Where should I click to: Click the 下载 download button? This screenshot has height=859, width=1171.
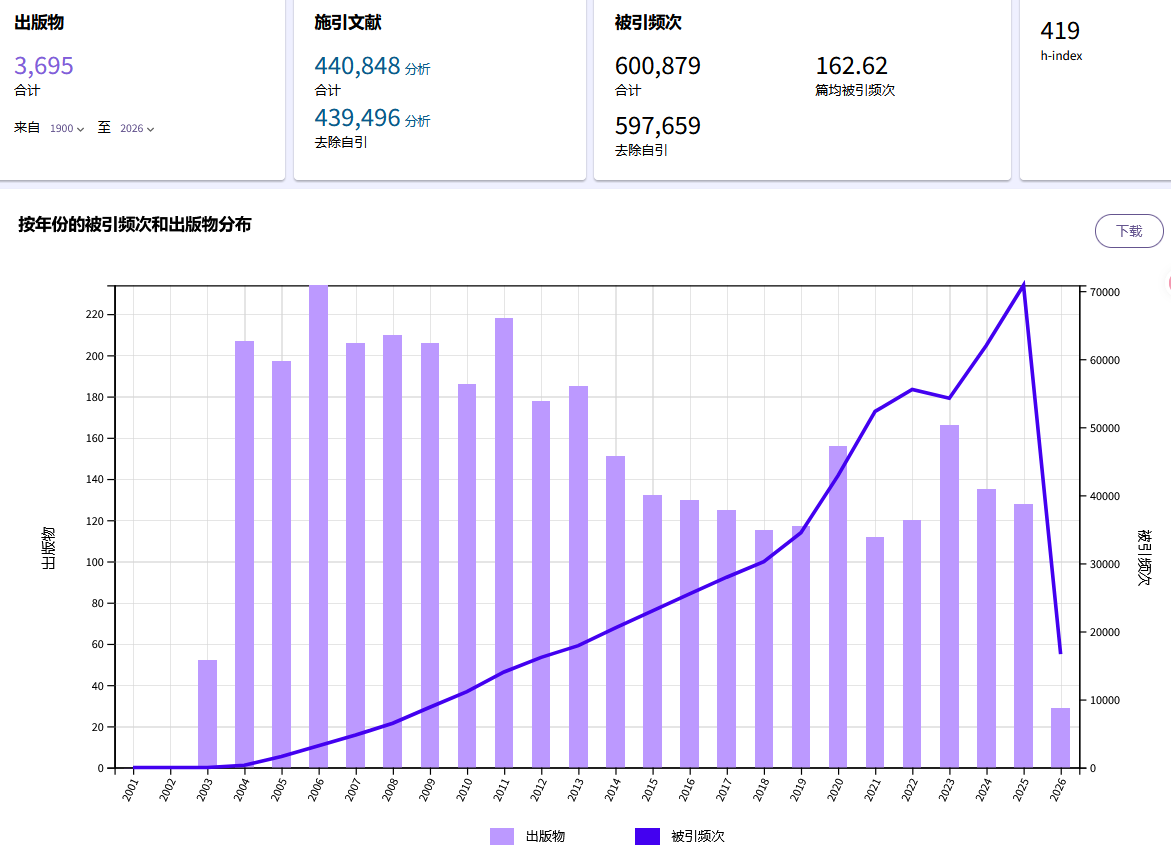(x=1129, y=231)
